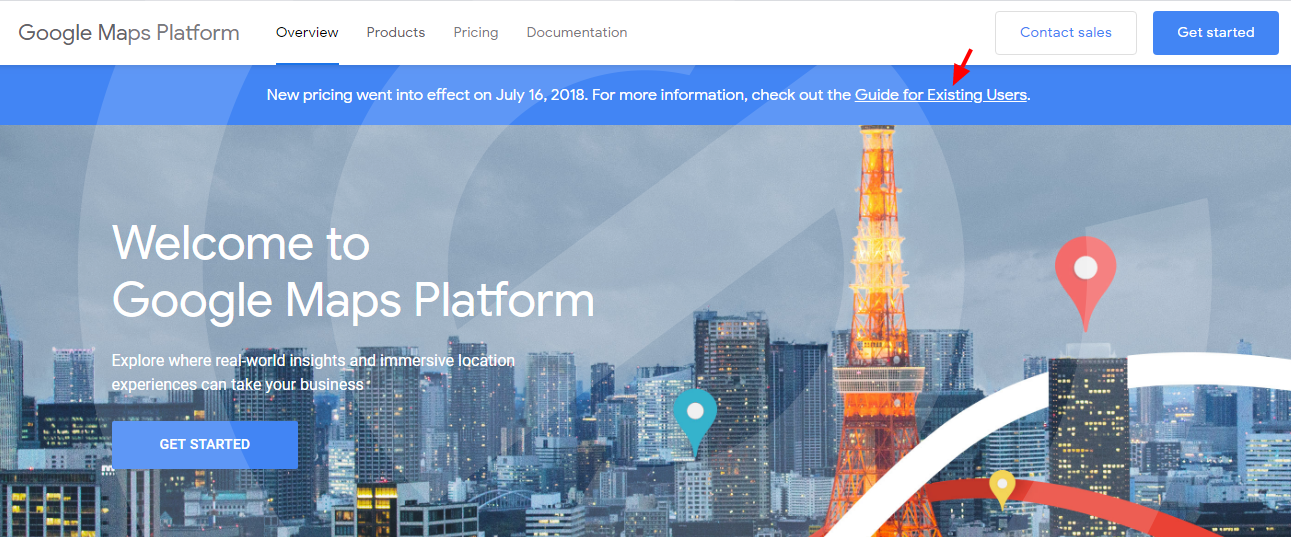Click the Google Maps Platform logo
The width and height of the screenshot is (1291, 537).
[129, 32]
